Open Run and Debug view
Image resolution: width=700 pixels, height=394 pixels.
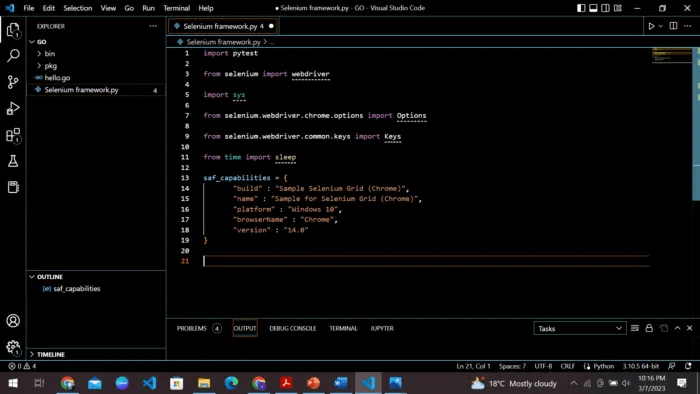click(x=13, y=108)
